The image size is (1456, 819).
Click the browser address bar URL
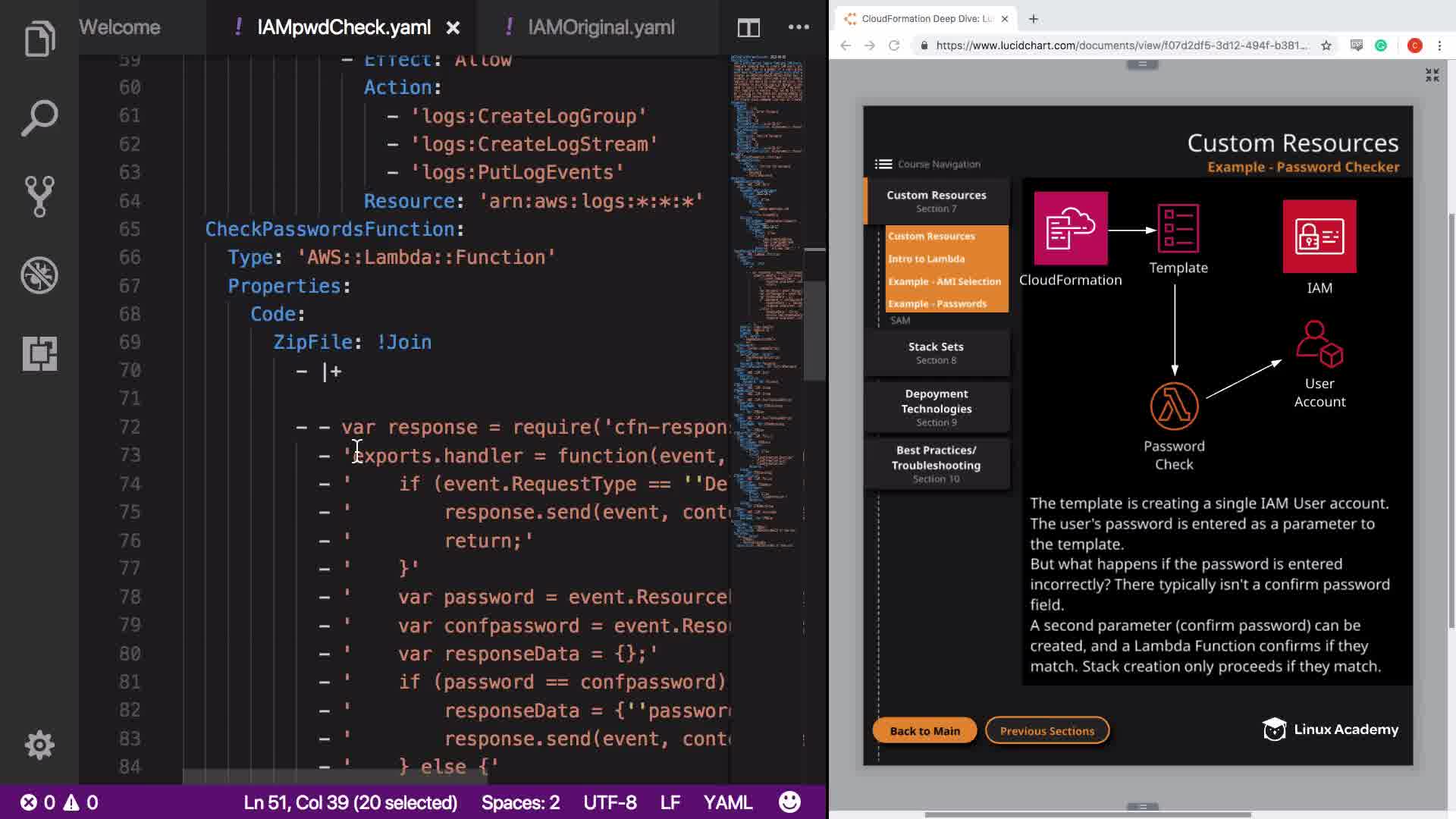point(1121,45)
